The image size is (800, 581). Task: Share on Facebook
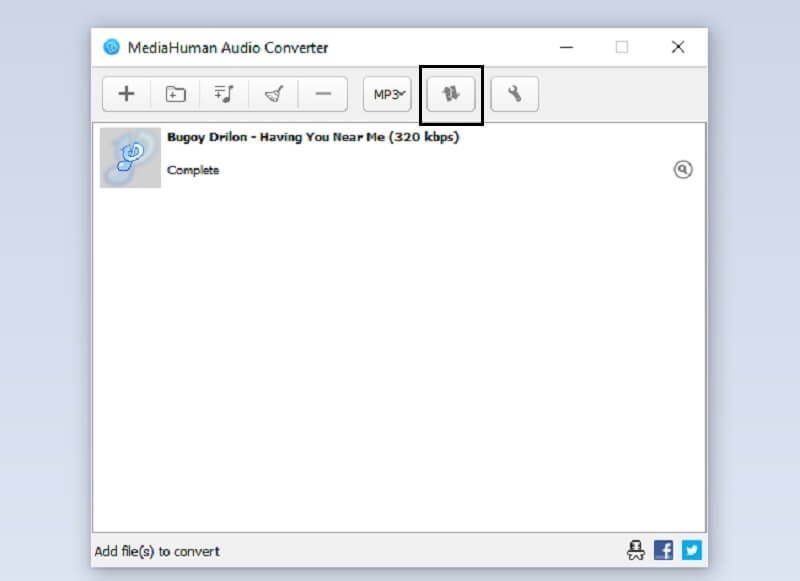tap(663, 550)
